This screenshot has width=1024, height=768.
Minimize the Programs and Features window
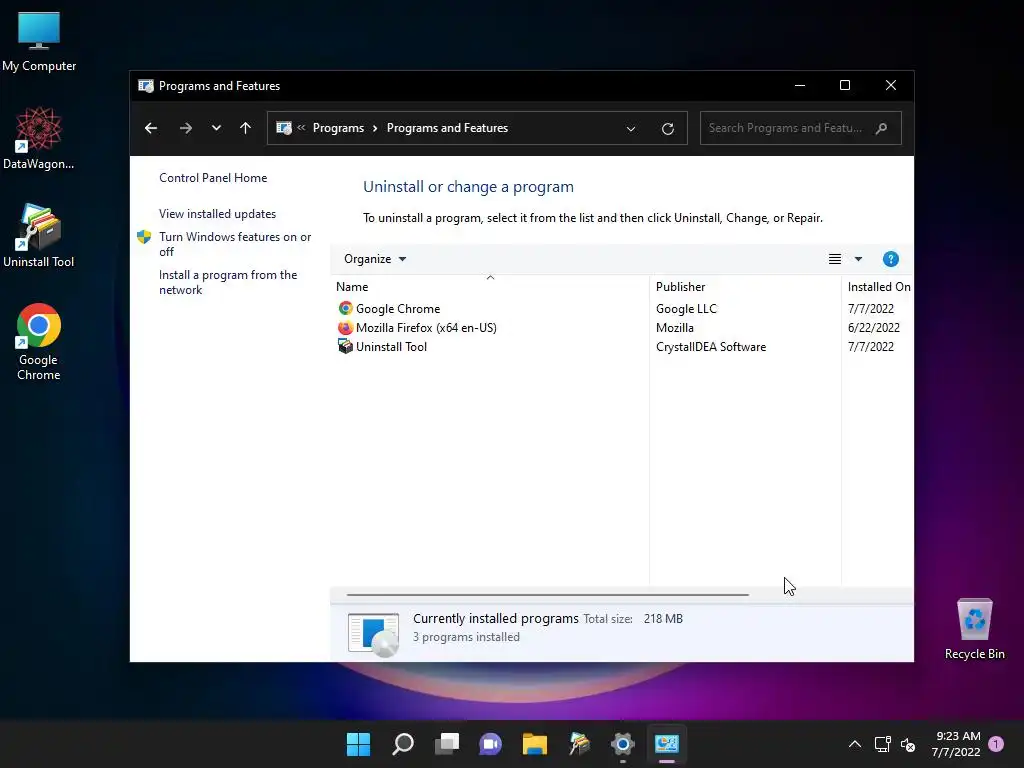pos(799,86)
